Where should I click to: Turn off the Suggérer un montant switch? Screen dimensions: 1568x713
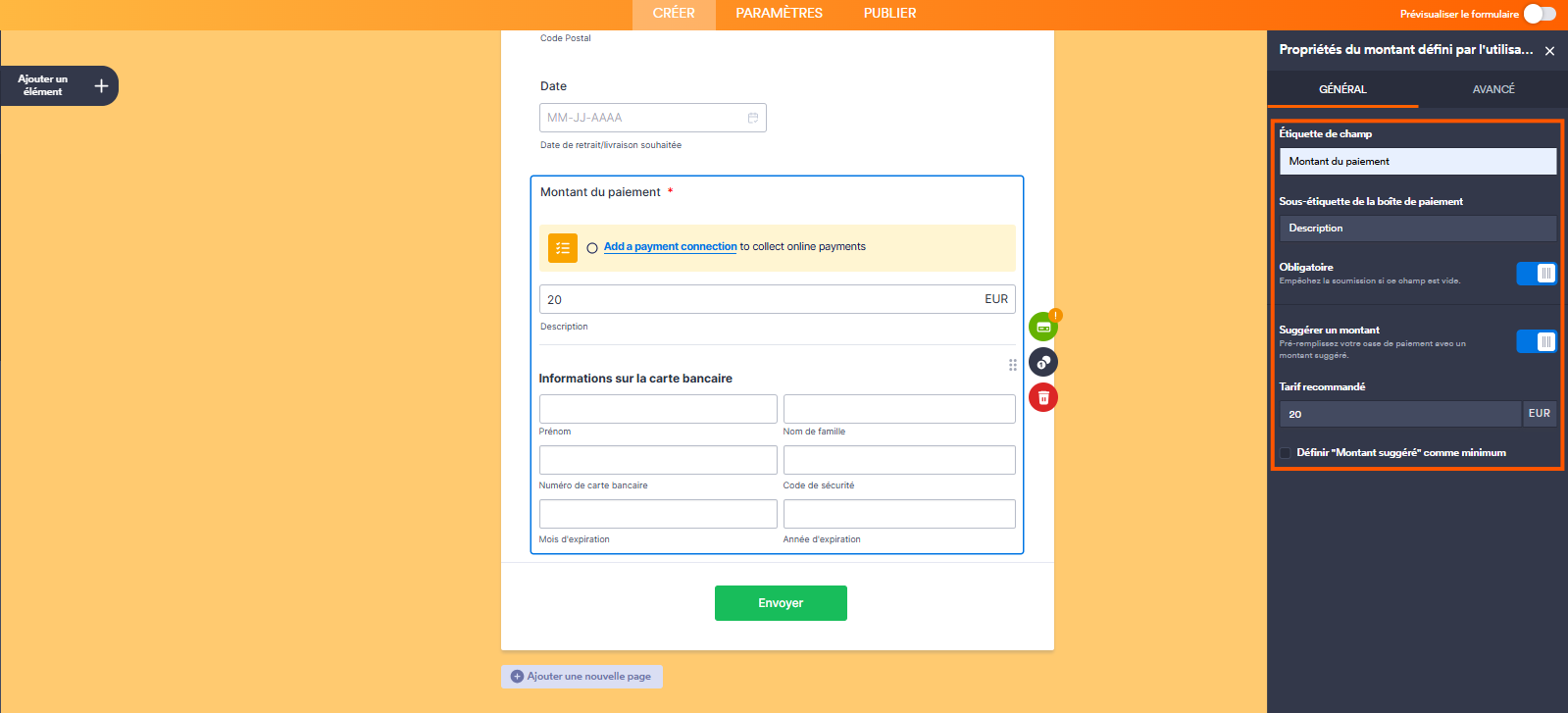[x=1536, y=341]
